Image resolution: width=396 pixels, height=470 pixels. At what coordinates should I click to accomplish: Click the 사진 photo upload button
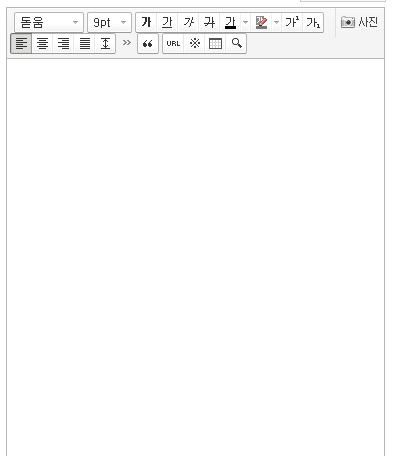[359, 22]
